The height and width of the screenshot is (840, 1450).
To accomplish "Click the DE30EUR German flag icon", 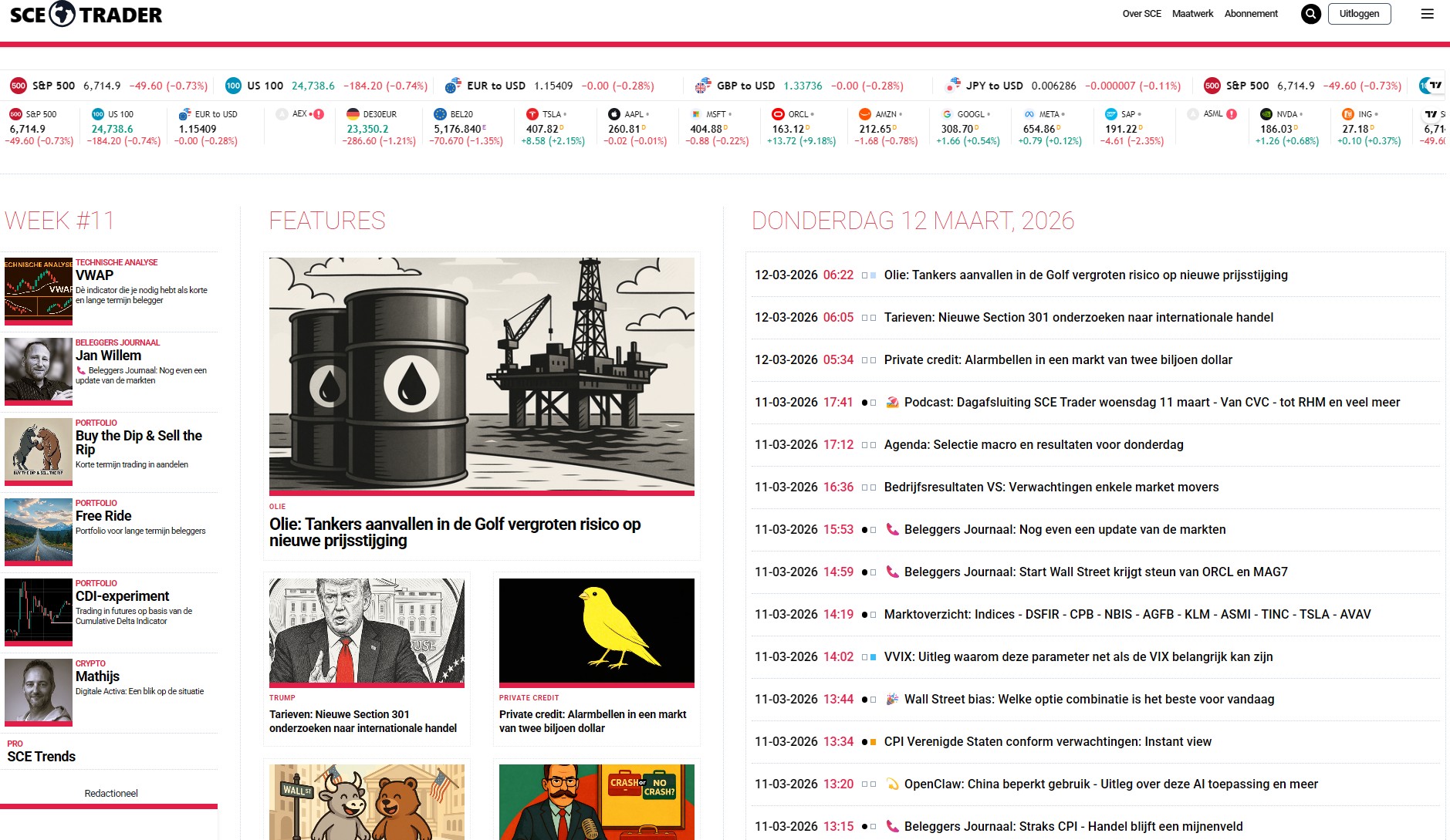I will tap(353, 114).
